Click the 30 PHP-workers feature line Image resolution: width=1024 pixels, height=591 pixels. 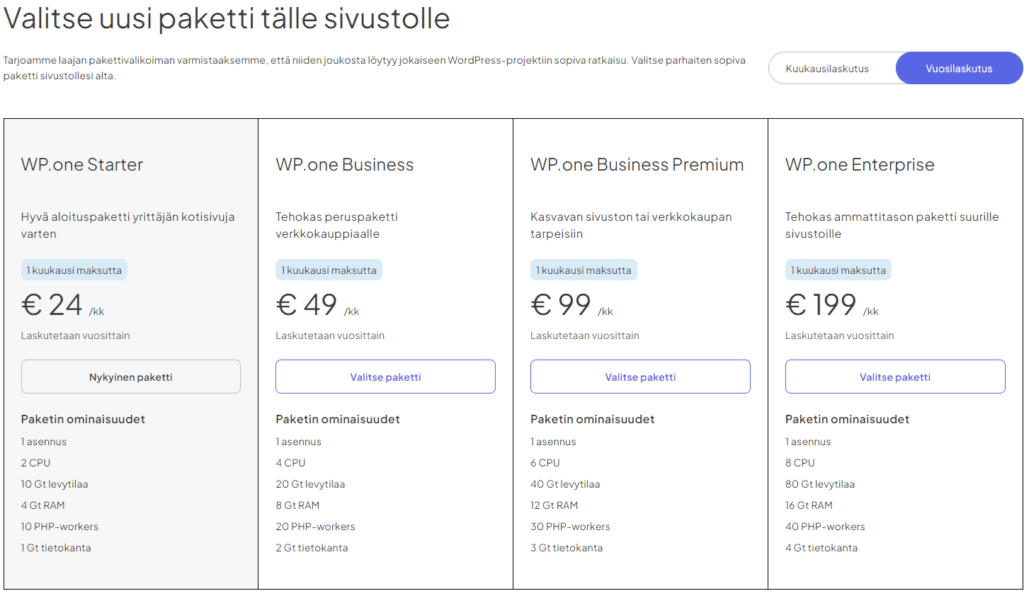click(x=570, y=526)
